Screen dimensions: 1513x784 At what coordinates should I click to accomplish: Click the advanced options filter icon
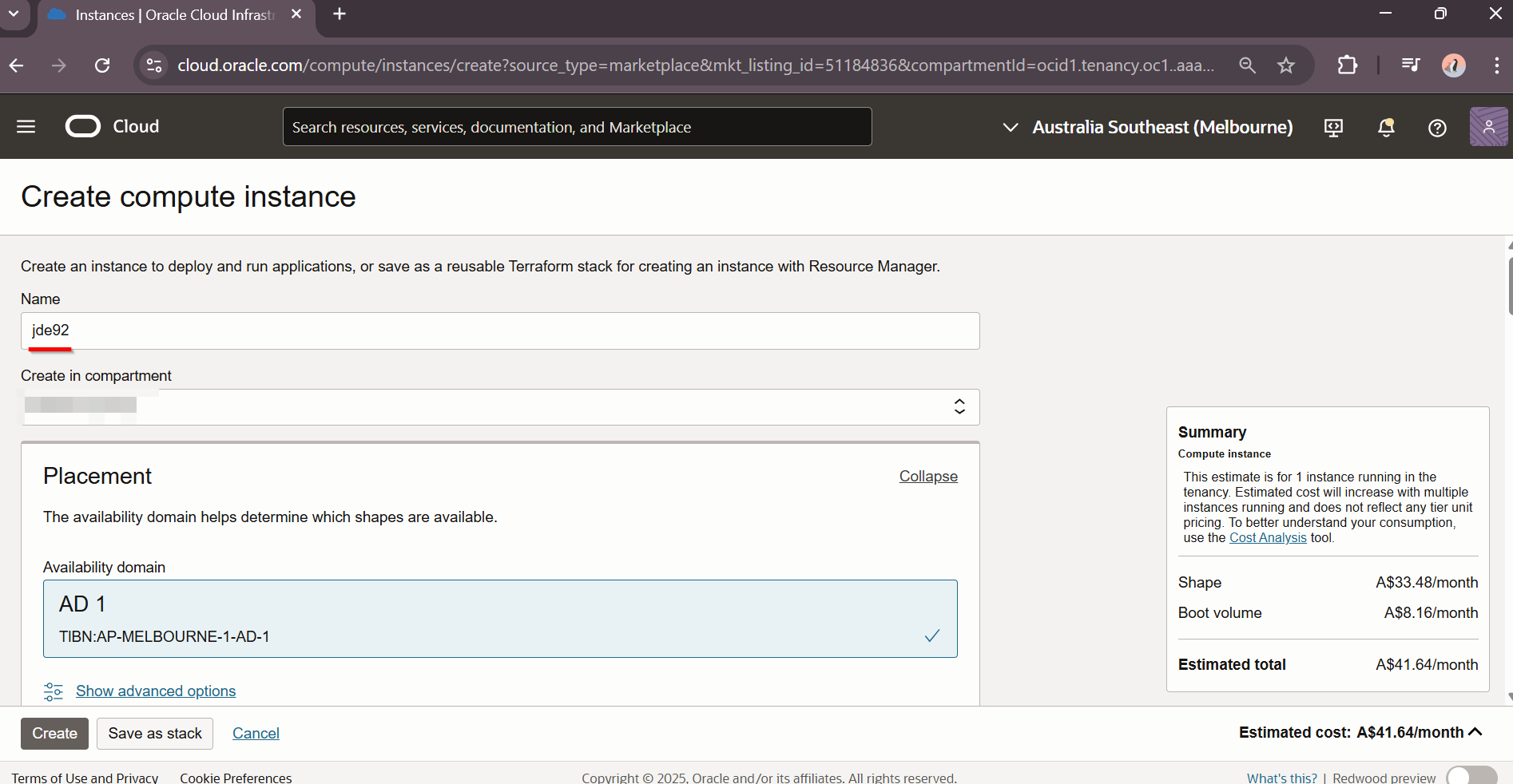pos(53,691)
